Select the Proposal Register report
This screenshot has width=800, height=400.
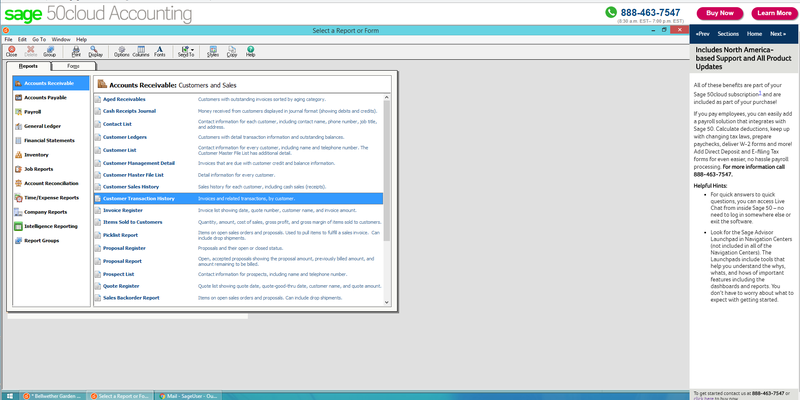pos(238,248)
